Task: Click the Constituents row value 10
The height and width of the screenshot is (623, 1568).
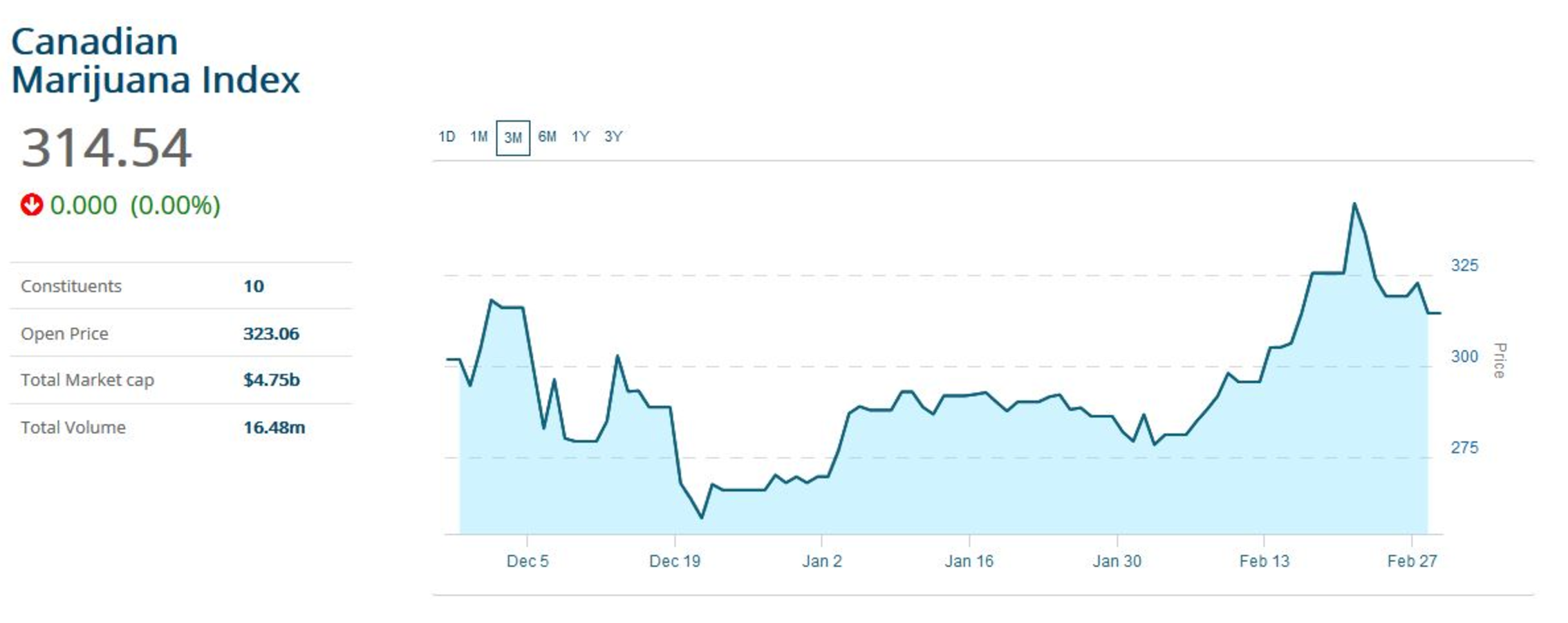Action: (254, 286)
